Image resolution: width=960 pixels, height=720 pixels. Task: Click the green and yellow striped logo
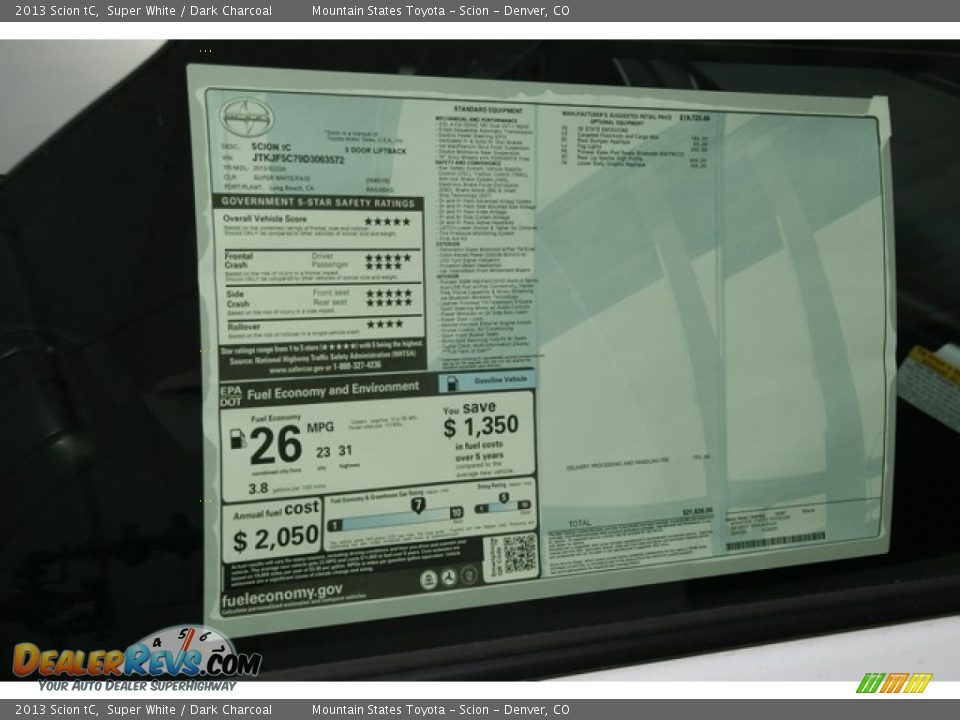click(894, 683)
